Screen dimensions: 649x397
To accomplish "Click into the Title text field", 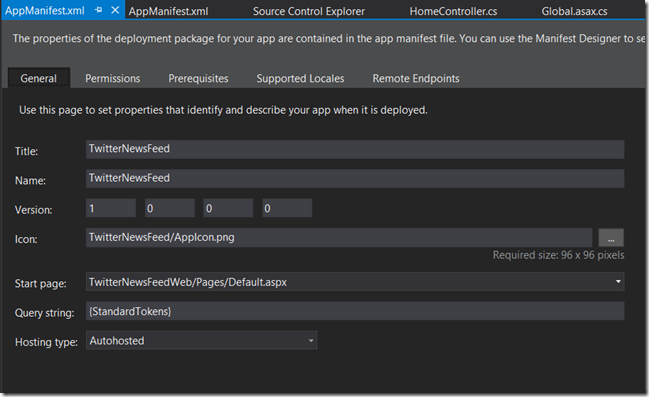I will point(355,149).
